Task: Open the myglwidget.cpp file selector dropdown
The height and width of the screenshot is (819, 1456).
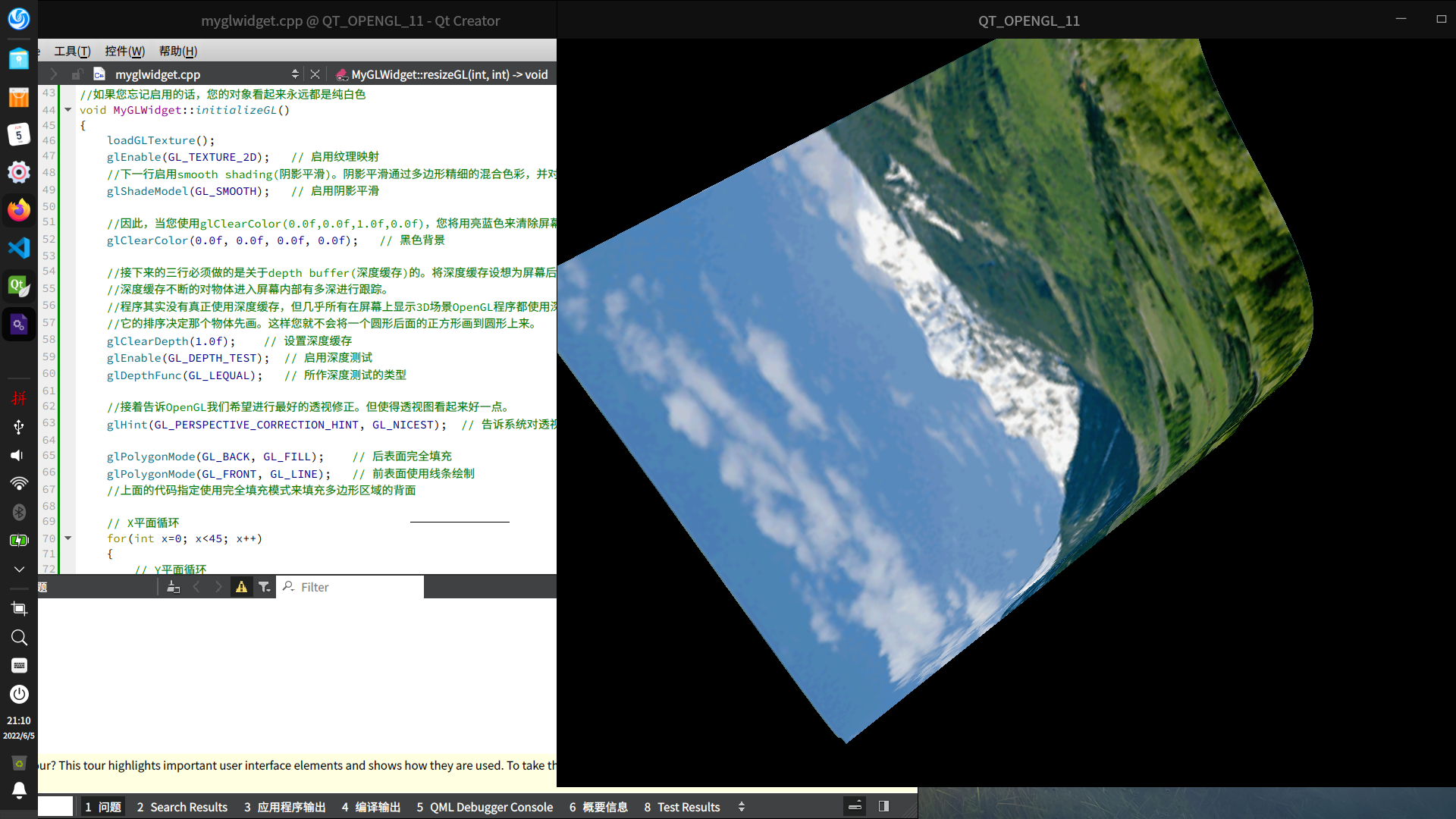Action: tap(295, 74)
